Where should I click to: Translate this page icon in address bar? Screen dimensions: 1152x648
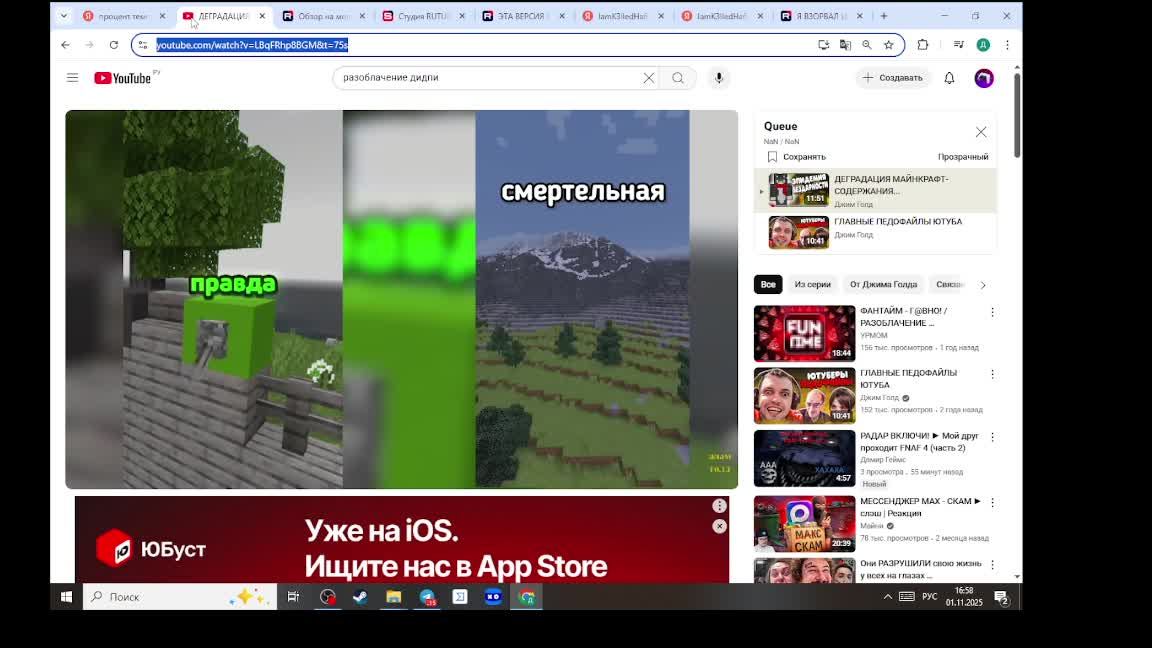(846, 45)
